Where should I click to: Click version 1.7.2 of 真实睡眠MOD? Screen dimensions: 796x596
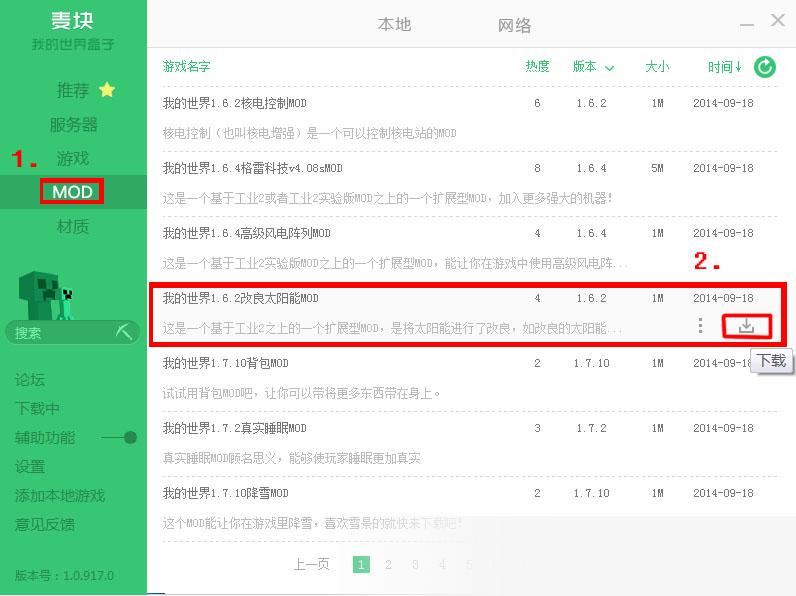click(591, 428)
